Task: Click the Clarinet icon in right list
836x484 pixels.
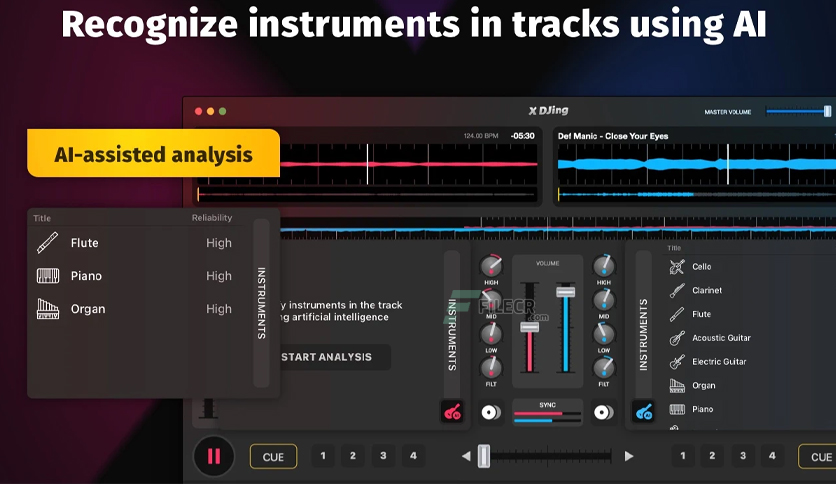Action: click(677, 291)
